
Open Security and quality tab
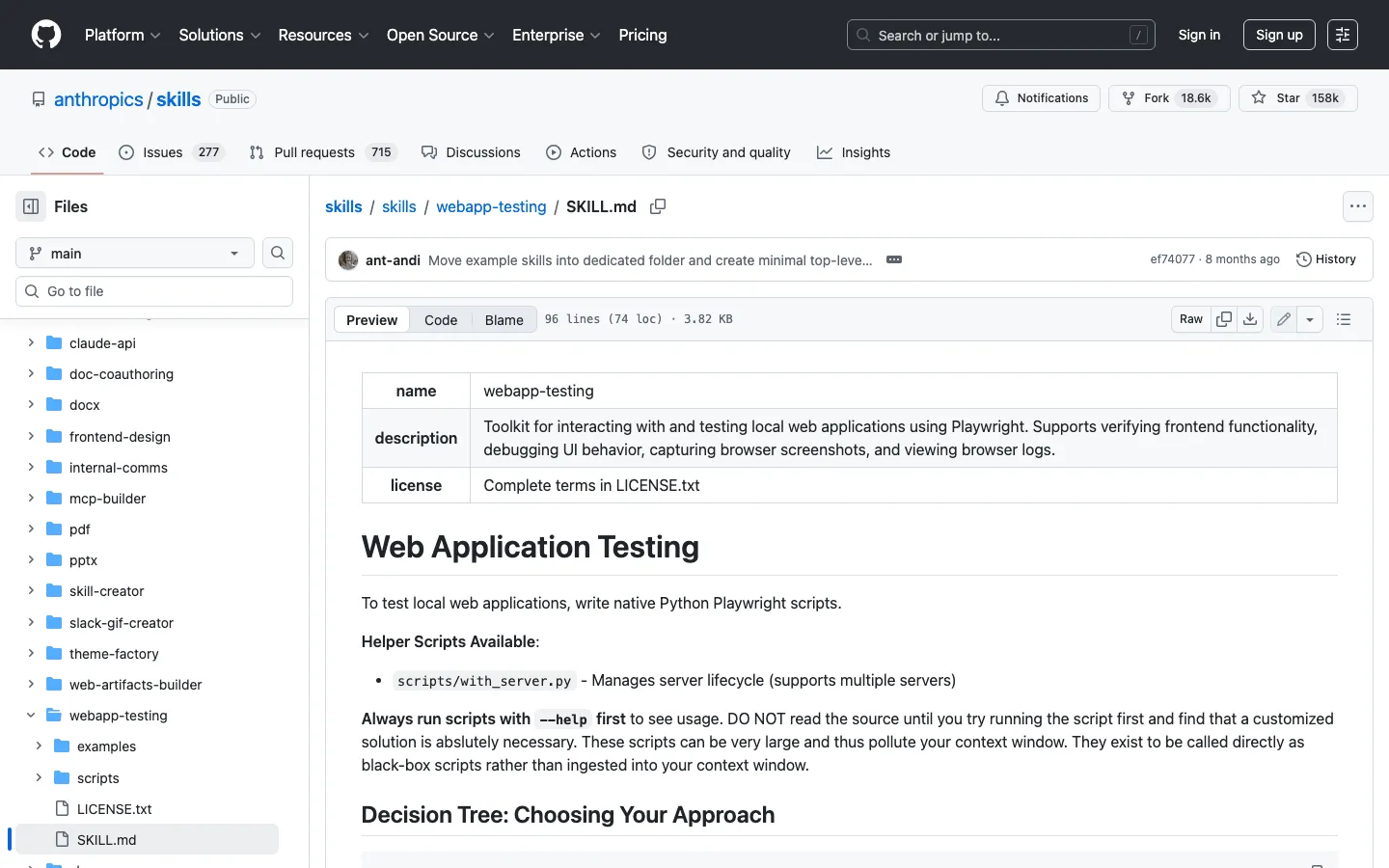[716, 152]
